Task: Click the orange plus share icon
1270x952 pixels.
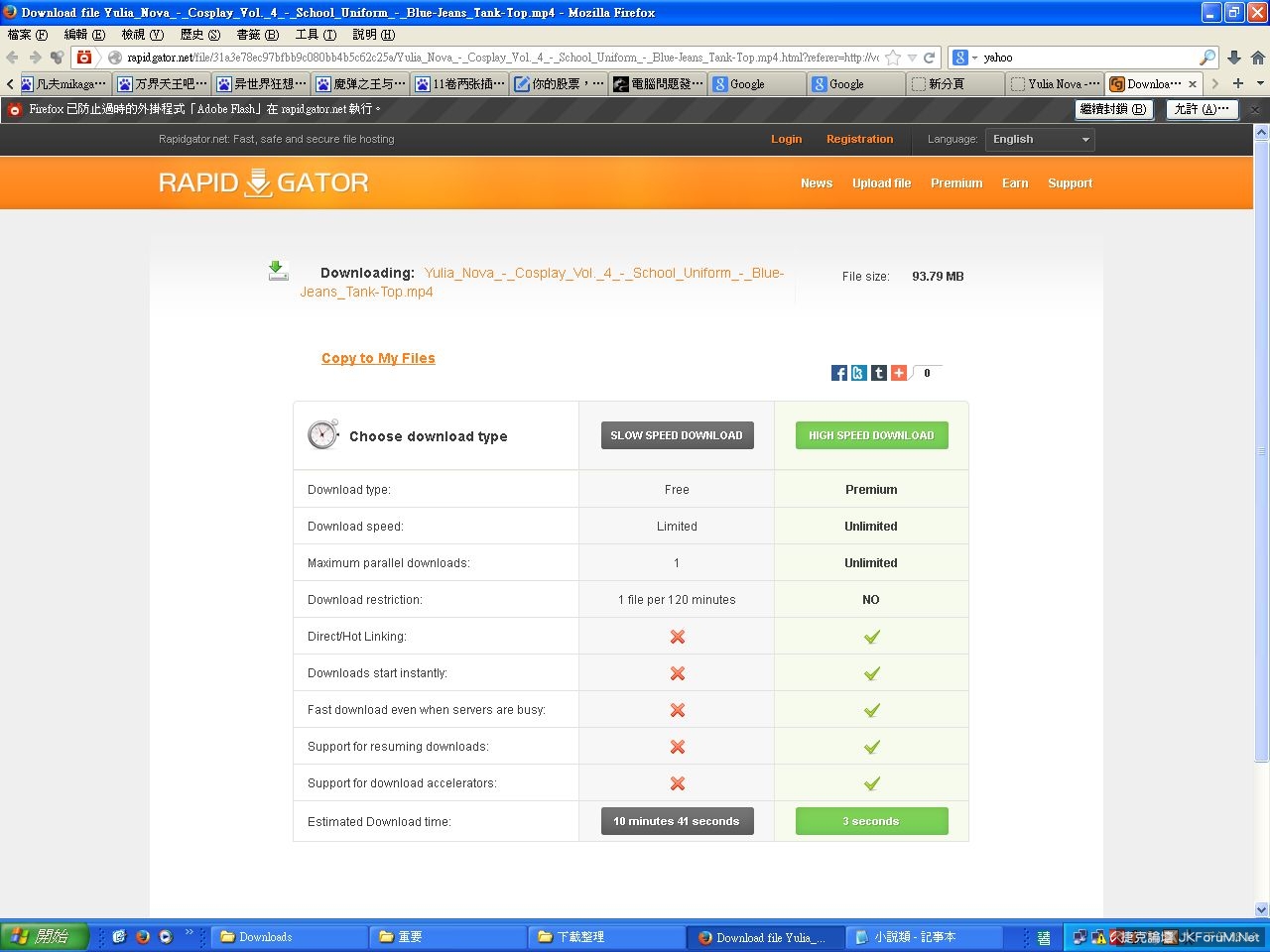Action: click(899, 373)
